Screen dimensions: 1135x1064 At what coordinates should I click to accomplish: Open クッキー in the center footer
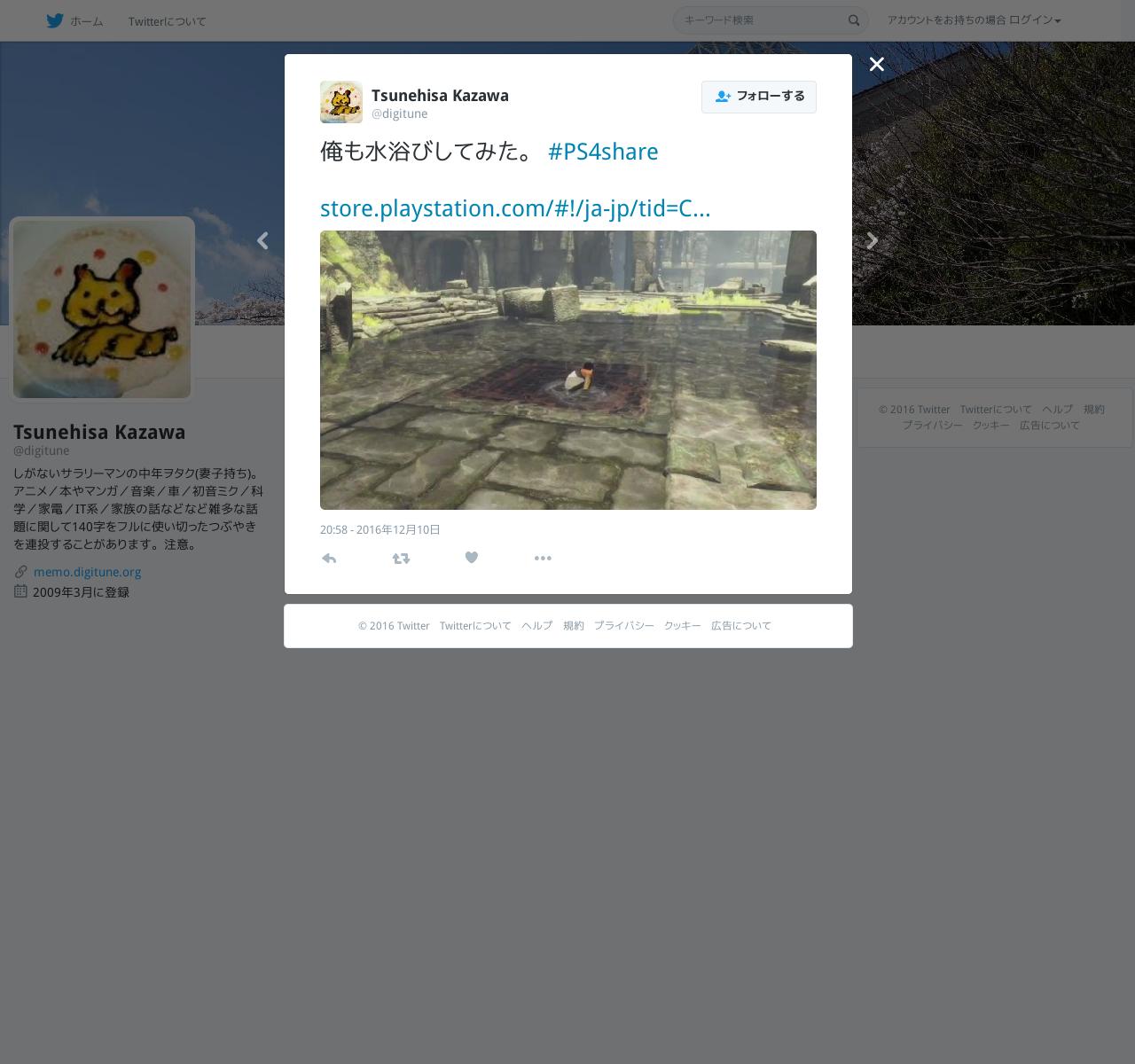tap(683, 626)
